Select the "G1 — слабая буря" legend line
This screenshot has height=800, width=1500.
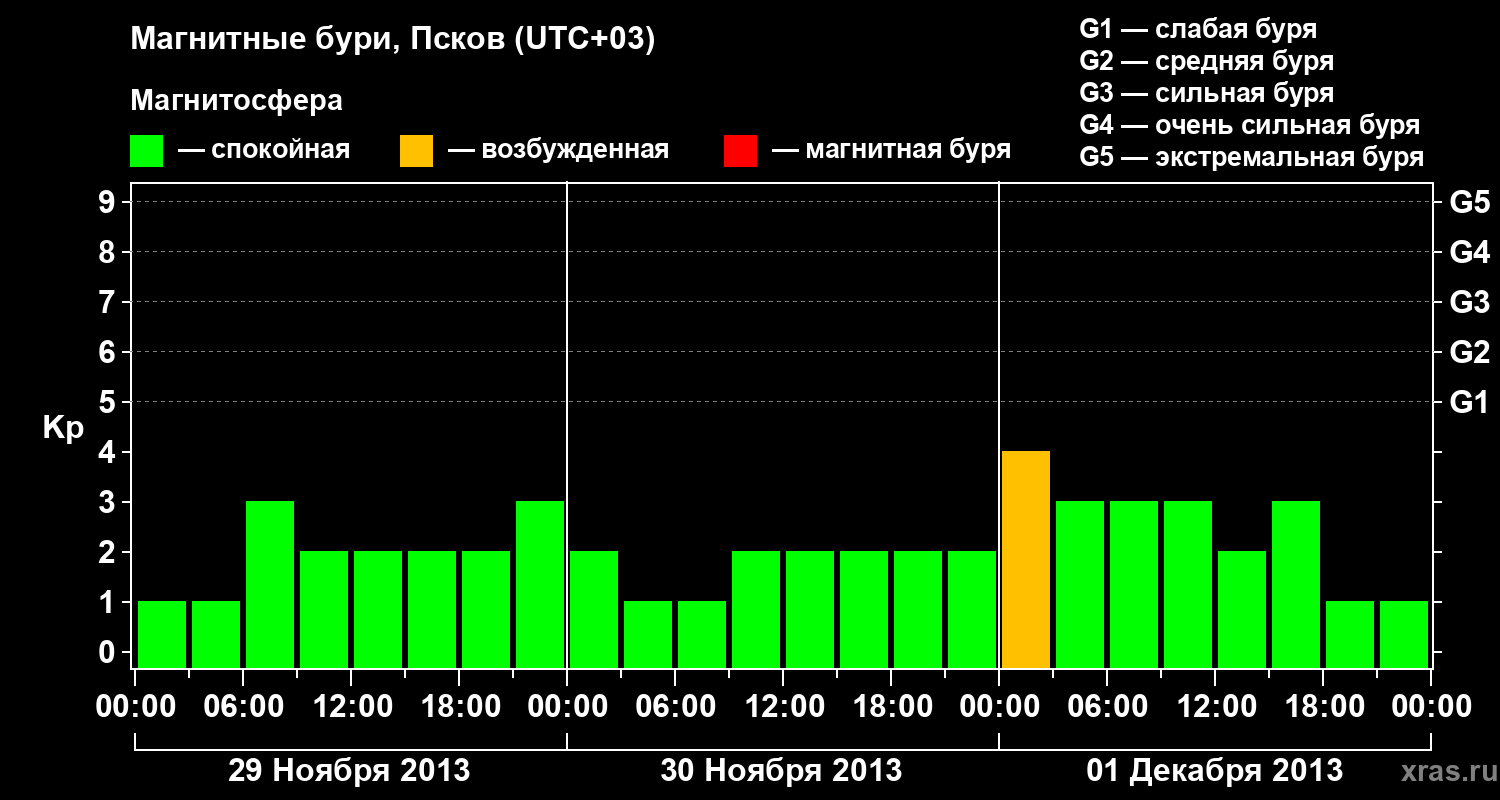point(1198,29)
